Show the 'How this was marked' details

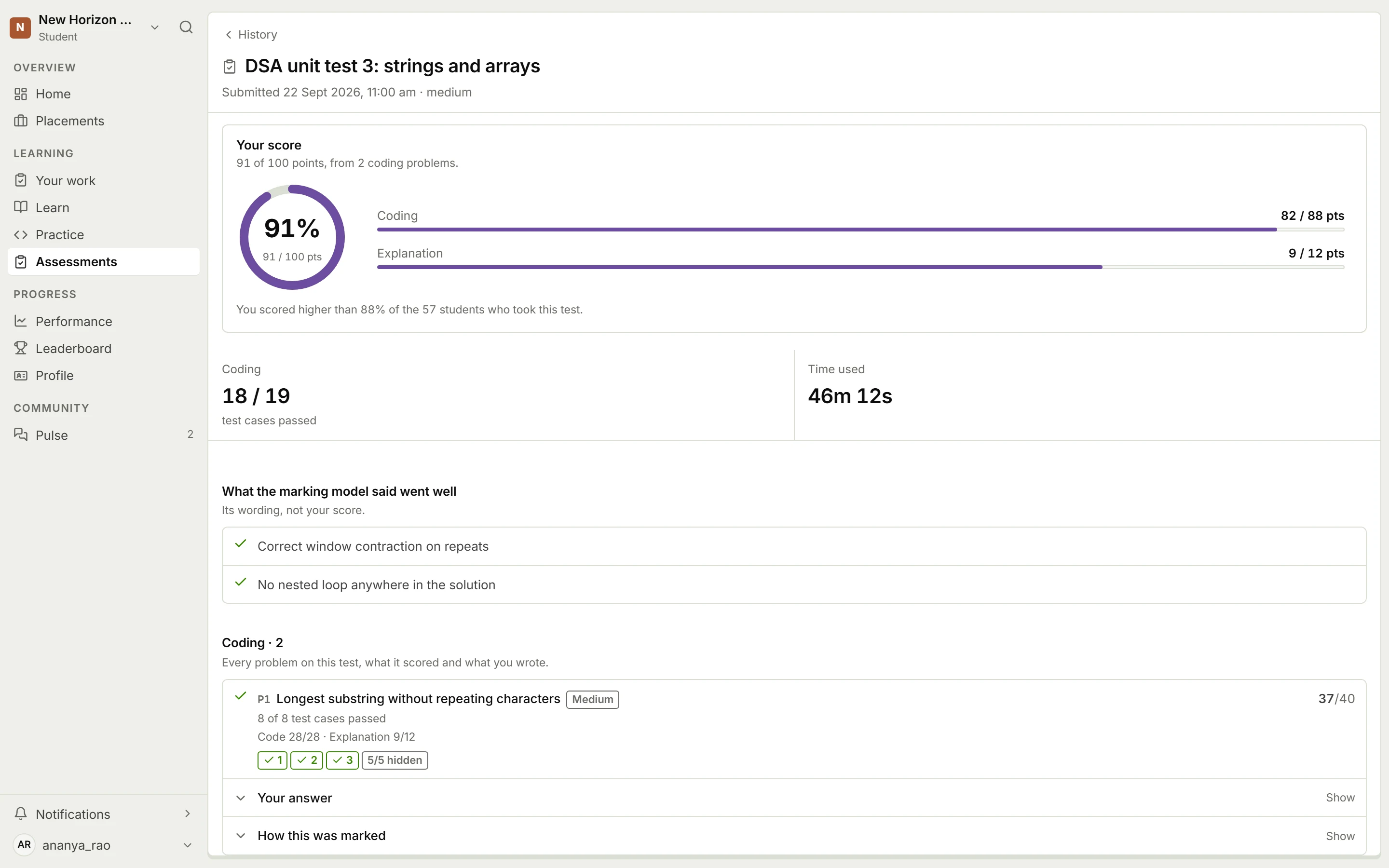pyautogui.click(x=1340, y=837)
